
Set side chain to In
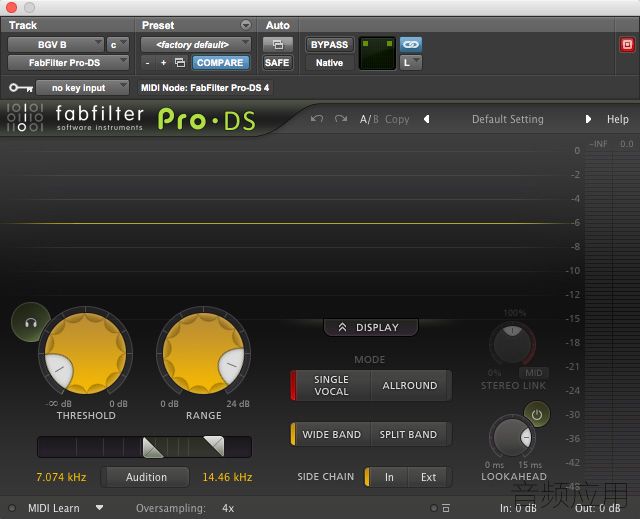[x=388, y=477]
